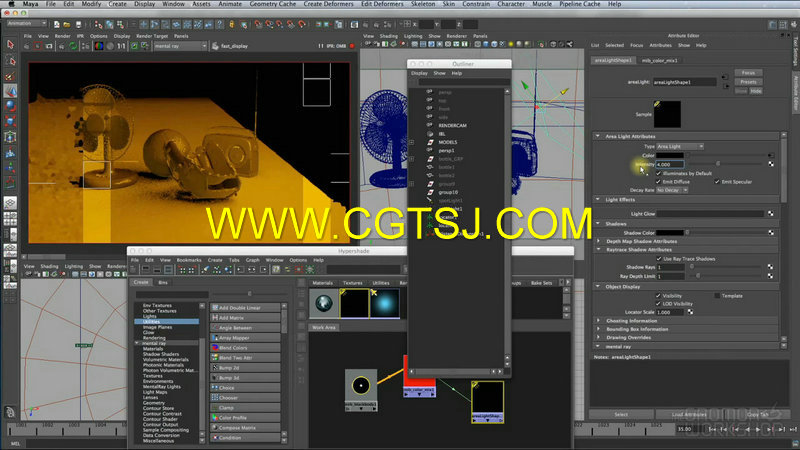Screen dimensions: 800x450
Task: Open the Animation menu set dropdown
Action: point(27,23)
